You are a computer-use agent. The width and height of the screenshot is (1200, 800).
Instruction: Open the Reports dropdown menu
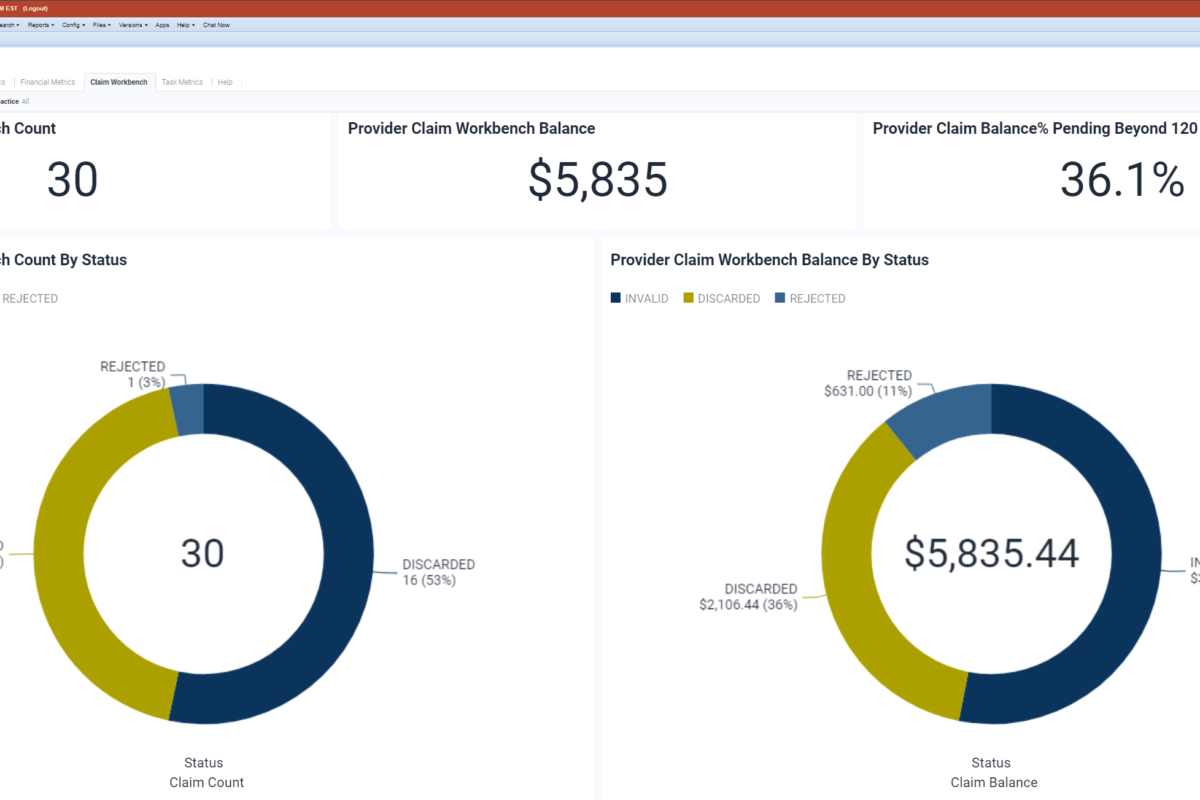click(x=41, y=25)
